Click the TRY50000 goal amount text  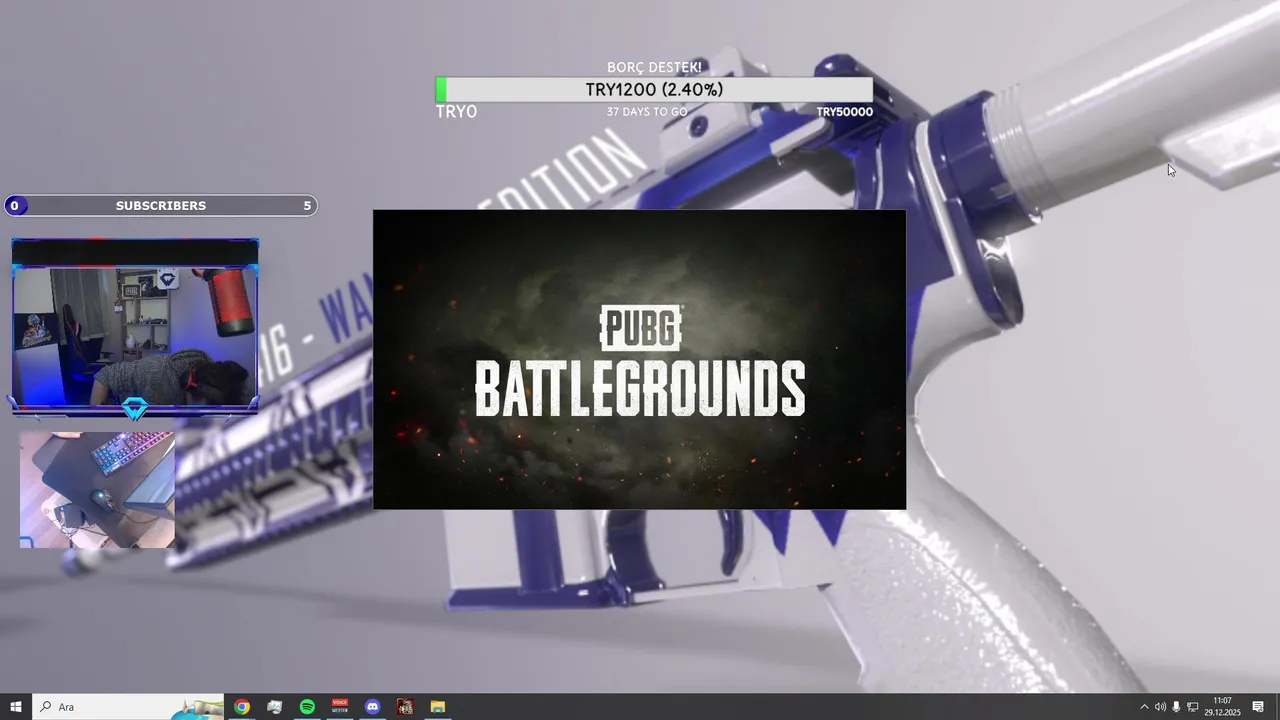click(x=844, y=112)
